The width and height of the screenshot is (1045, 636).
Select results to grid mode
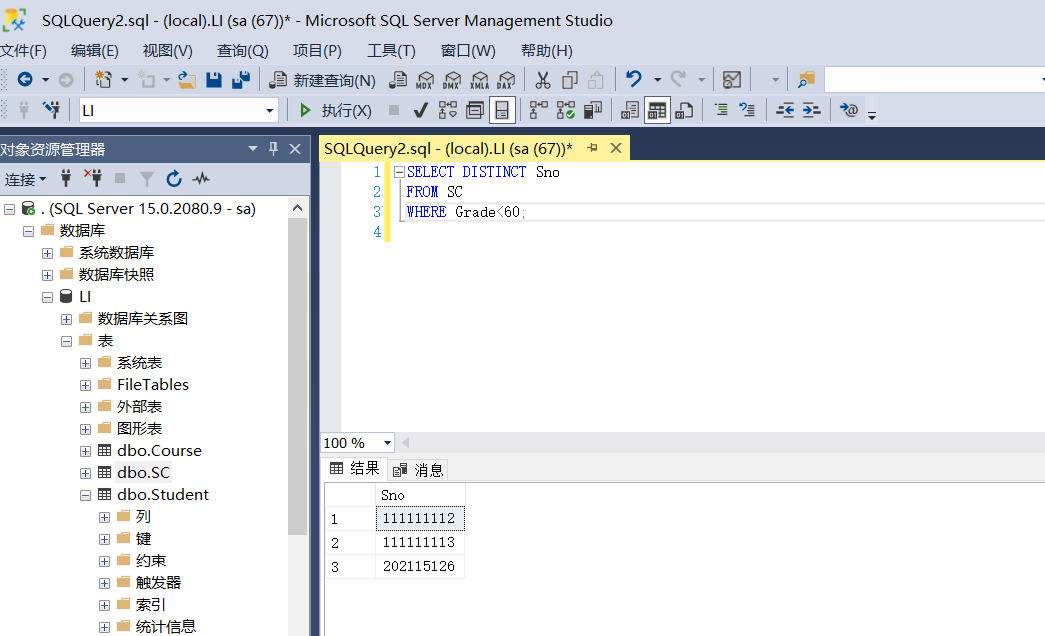pos(657,110)
